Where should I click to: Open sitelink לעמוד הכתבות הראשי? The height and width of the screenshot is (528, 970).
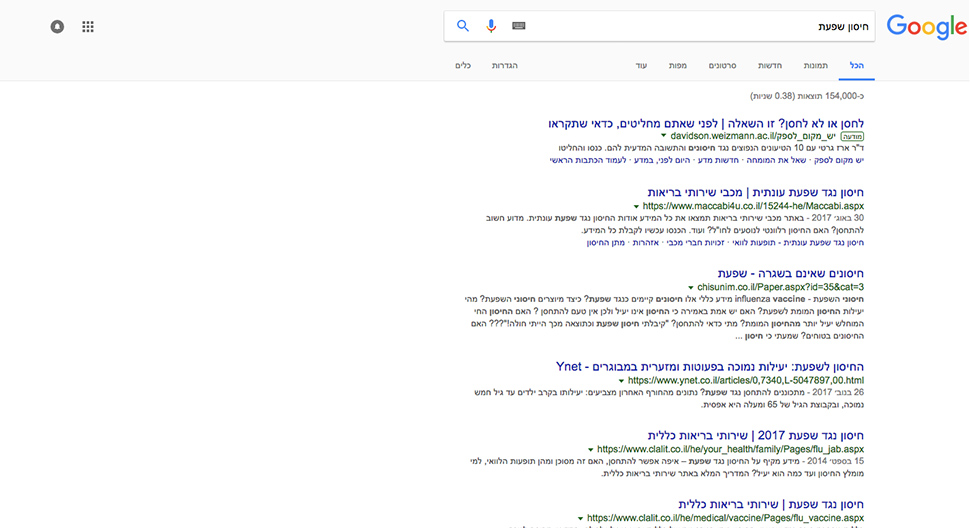tap(588, 160)
